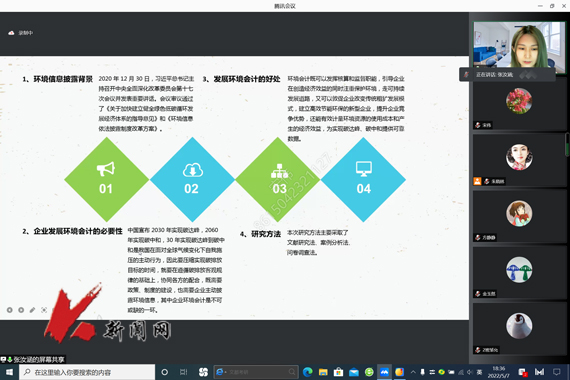Click the previous slide arrow on slideshow
The image size is (570, 380).
coord(10,310)
